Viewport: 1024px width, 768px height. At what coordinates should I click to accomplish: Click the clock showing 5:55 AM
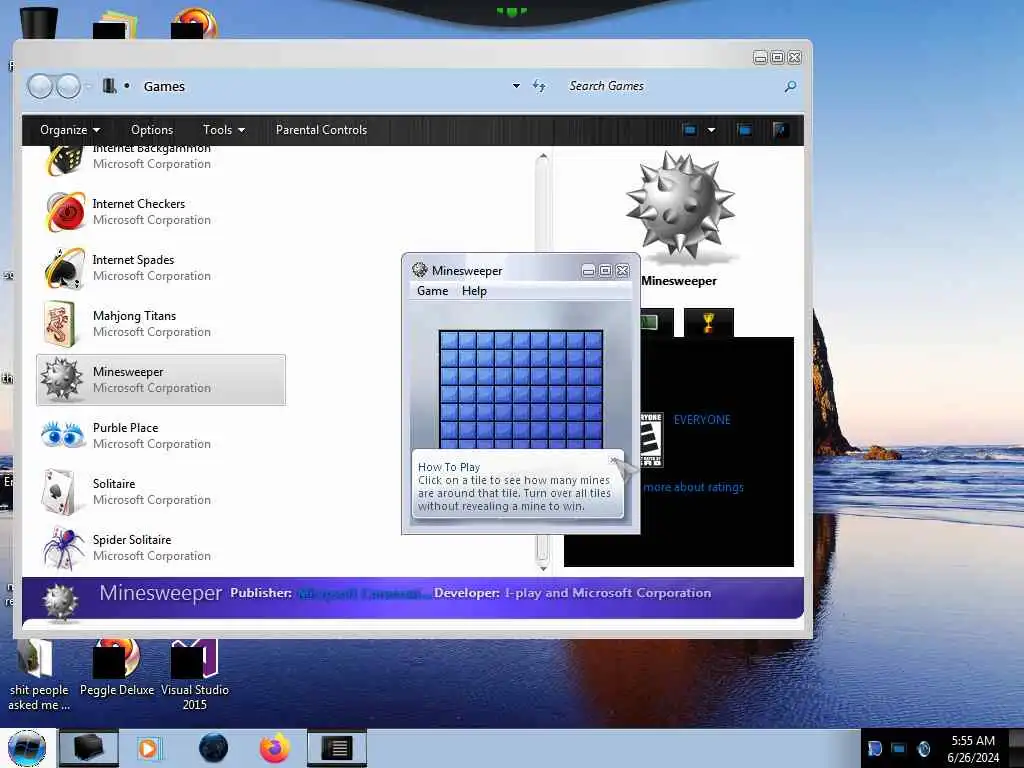973,741
